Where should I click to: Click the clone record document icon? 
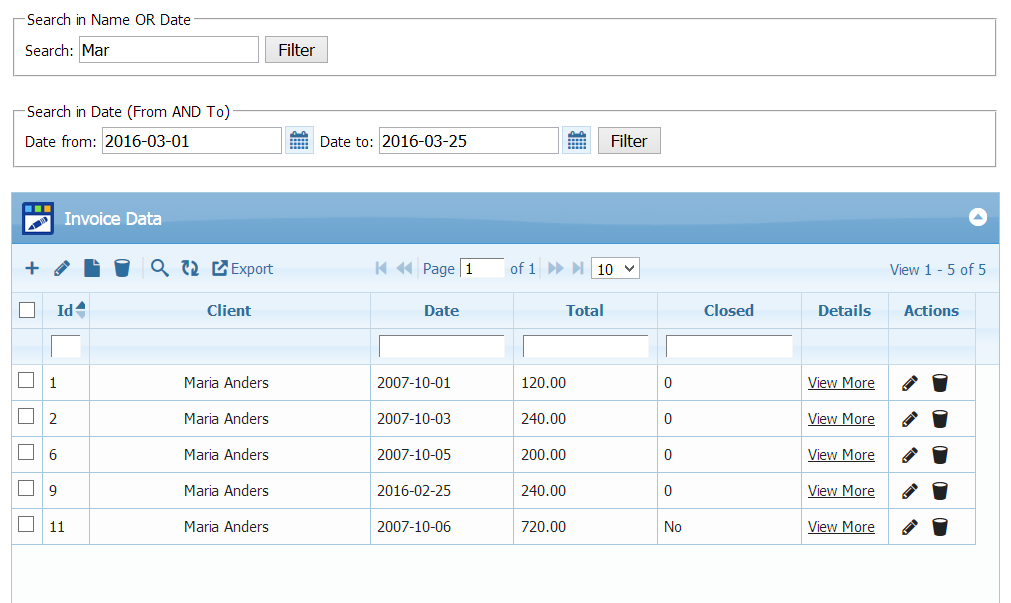[92, 268]
